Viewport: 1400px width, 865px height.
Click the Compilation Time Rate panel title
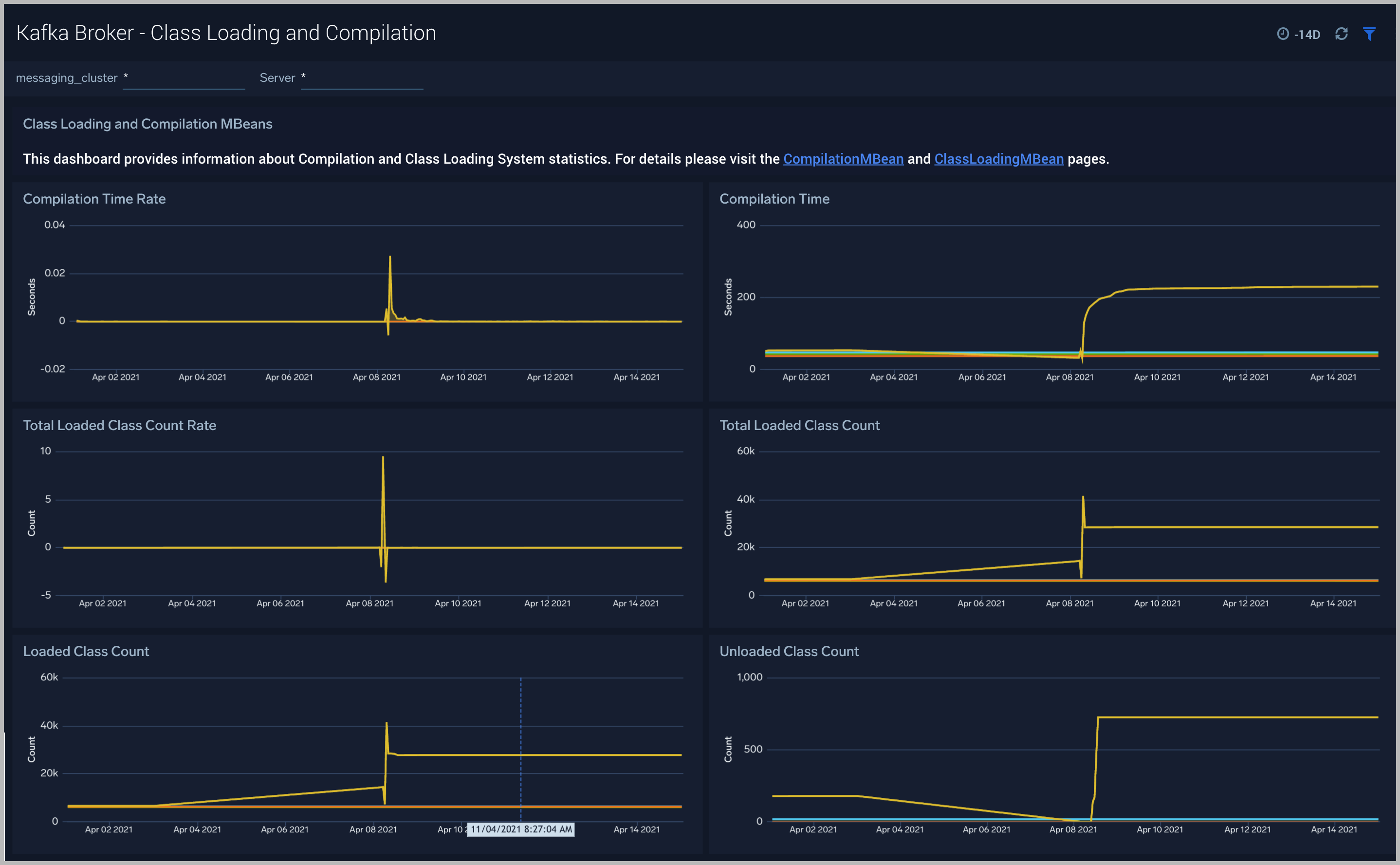(94, 199)
